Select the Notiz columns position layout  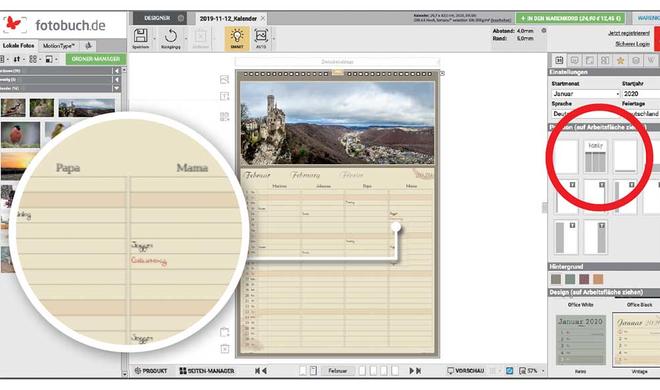[x=595, y=157]
